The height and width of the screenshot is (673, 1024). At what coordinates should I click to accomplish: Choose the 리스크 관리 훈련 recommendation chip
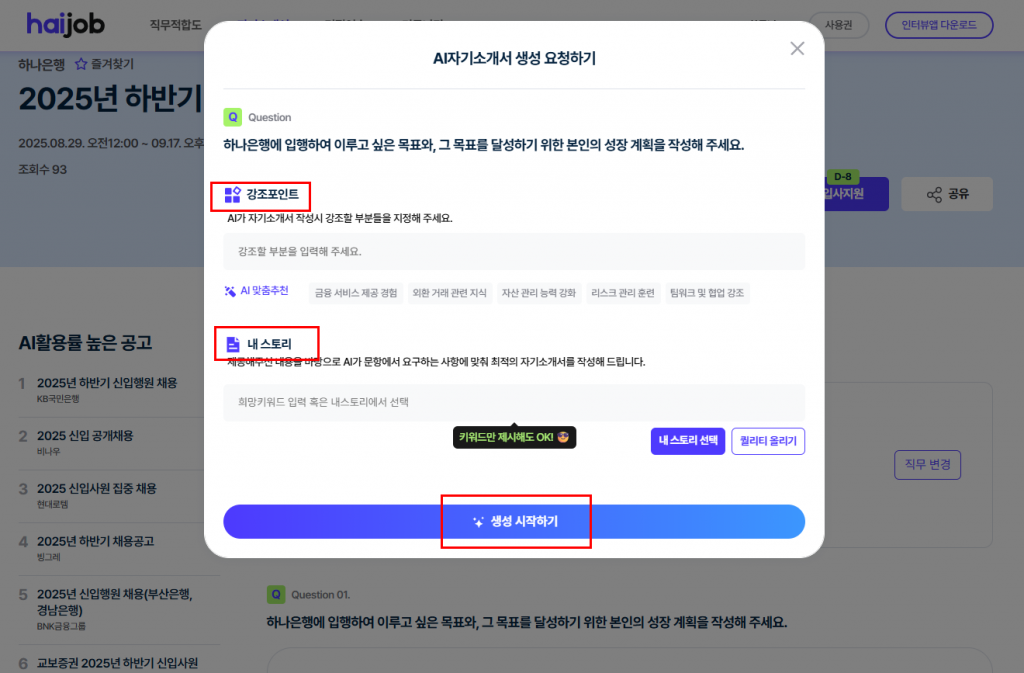pos(622,293)
